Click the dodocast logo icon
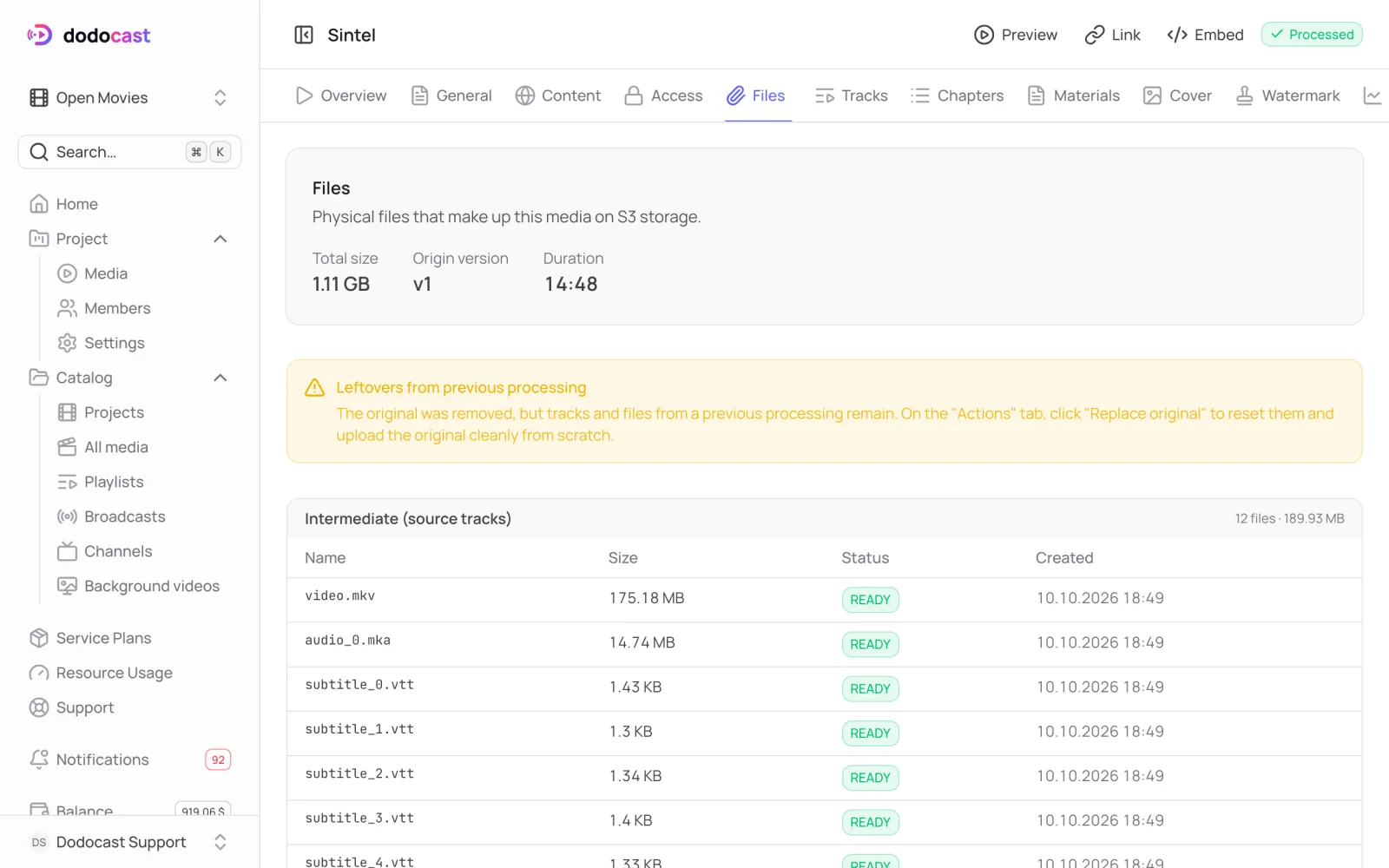1389x868 pixels. click(x=40, y=35)
